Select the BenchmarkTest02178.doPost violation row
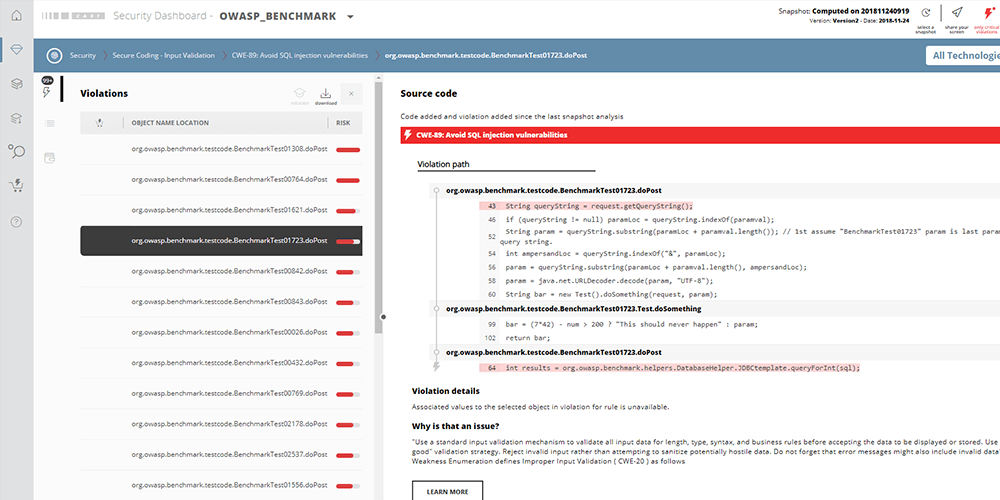 pyautogui.click(x=221, y=424)
